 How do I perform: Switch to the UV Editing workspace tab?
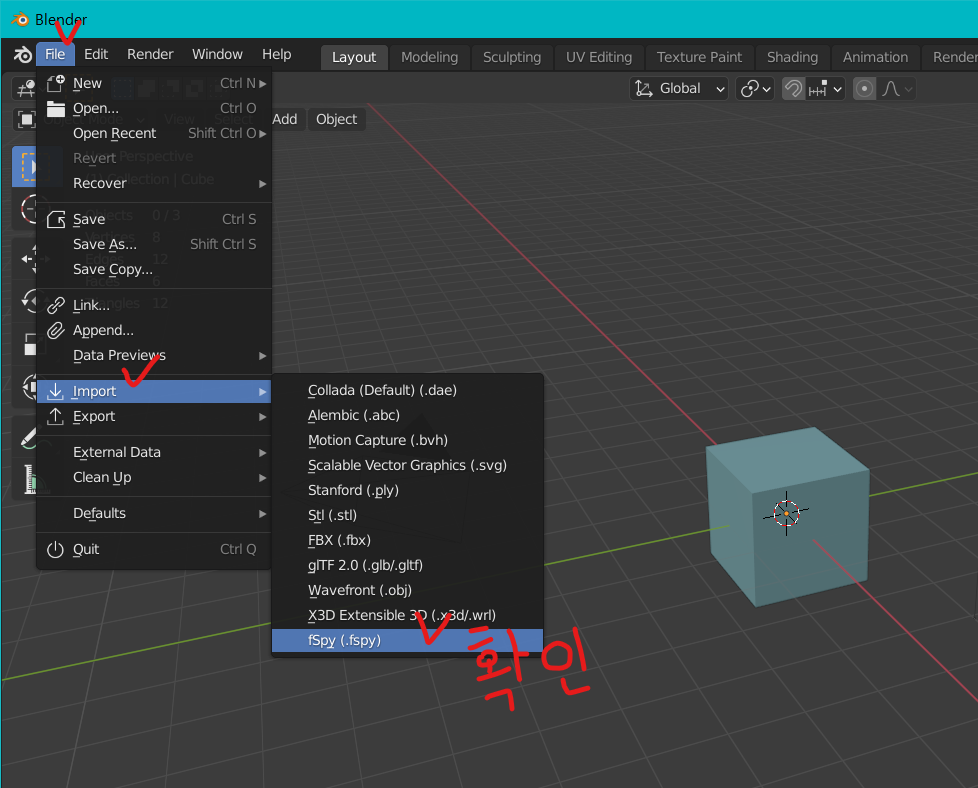click(599, 57)
